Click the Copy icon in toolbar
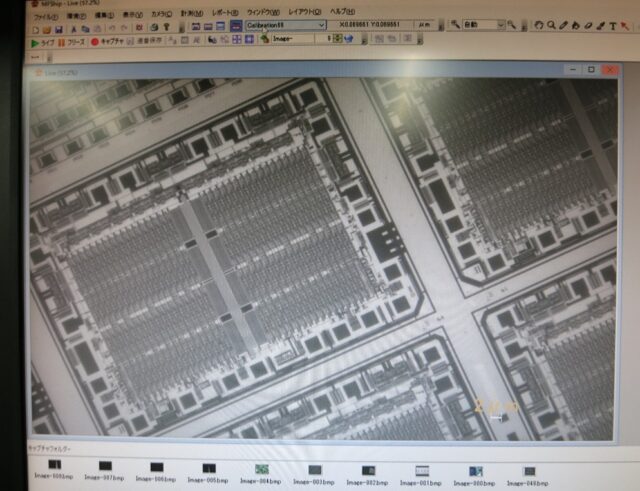 pos(85,29)
